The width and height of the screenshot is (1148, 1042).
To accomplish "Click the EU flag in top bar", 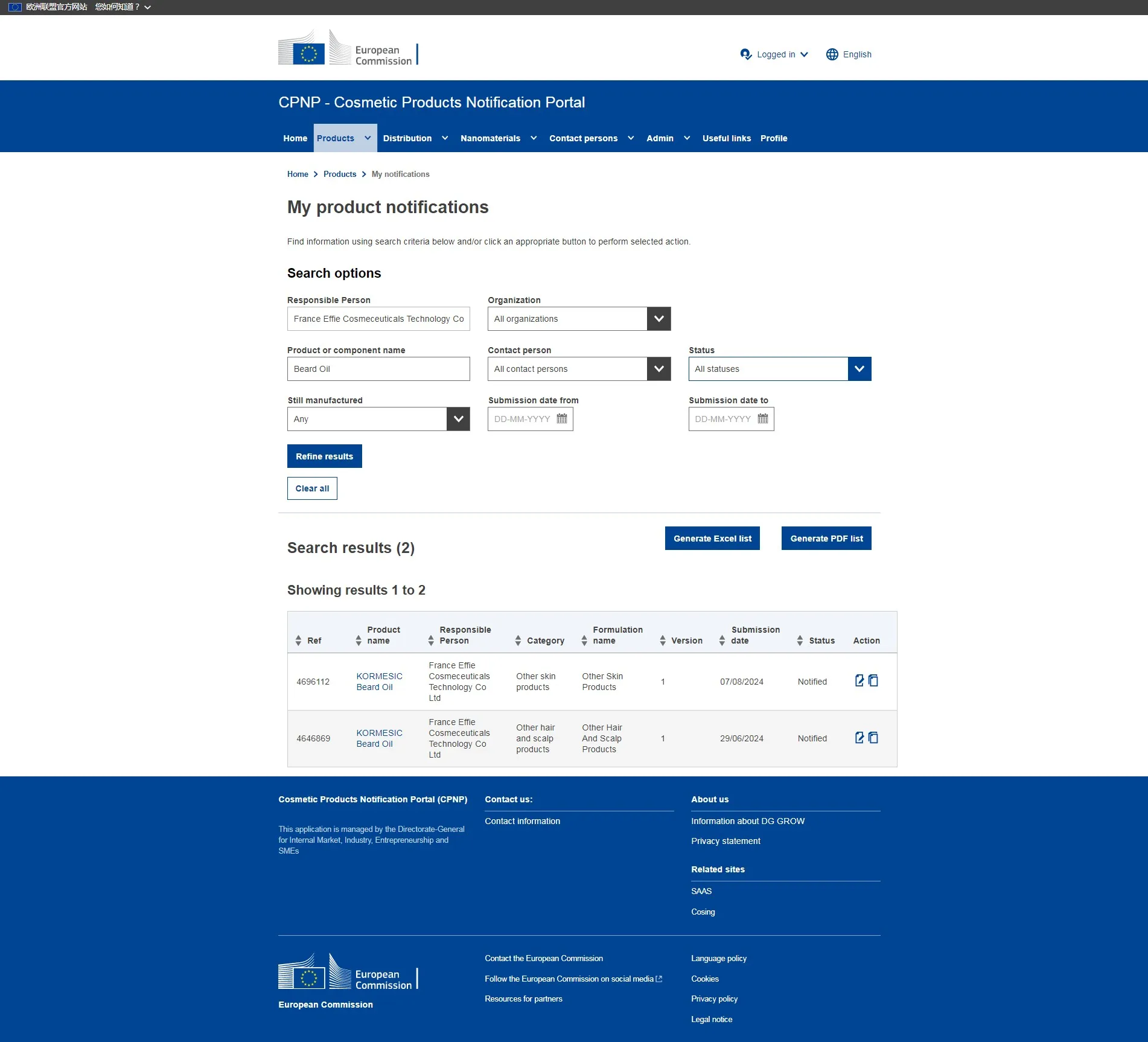I will coord(15,7).
